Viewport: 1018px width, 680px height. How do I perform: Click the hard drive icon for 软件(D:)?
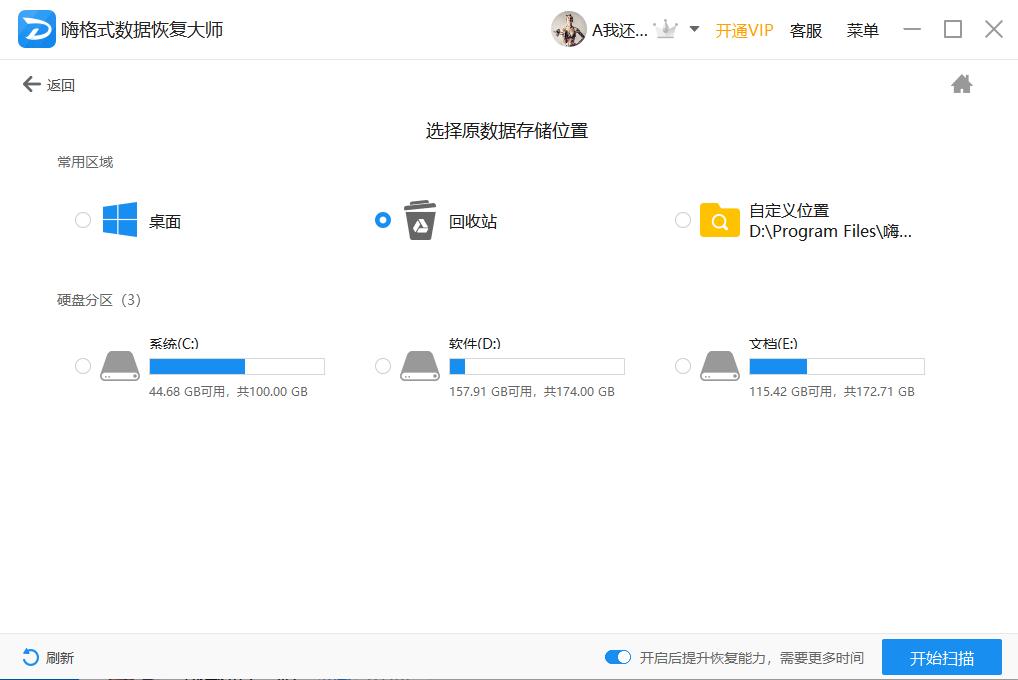(420, 365)
